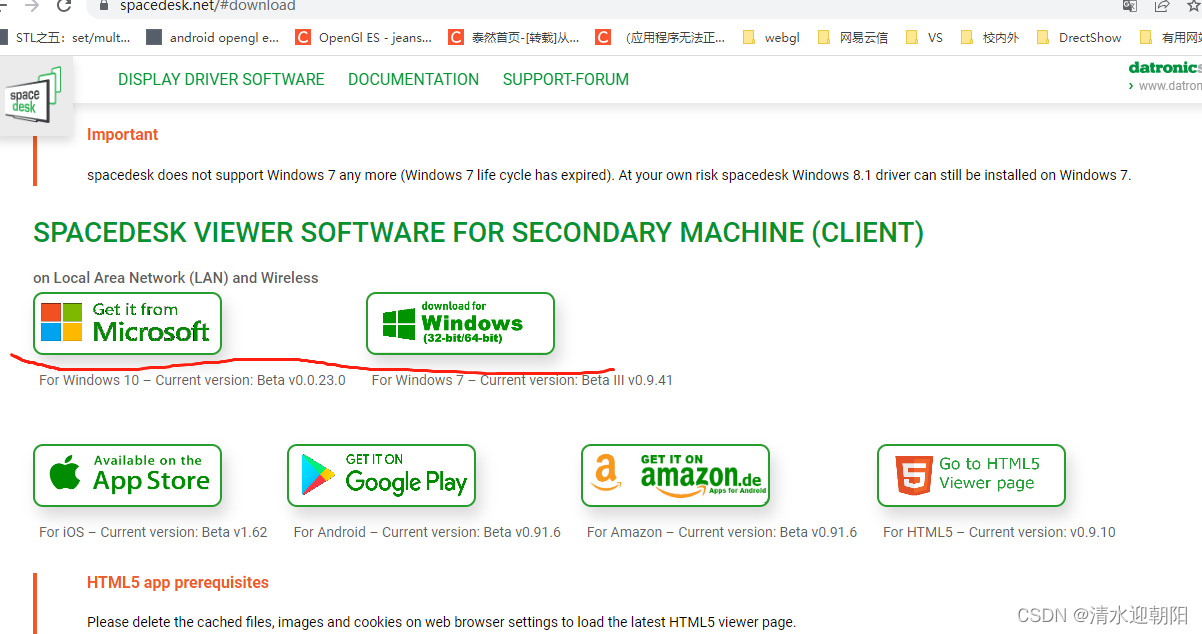Click Available on the App Store button
1202x634 pixels.
tap(127, 475)
